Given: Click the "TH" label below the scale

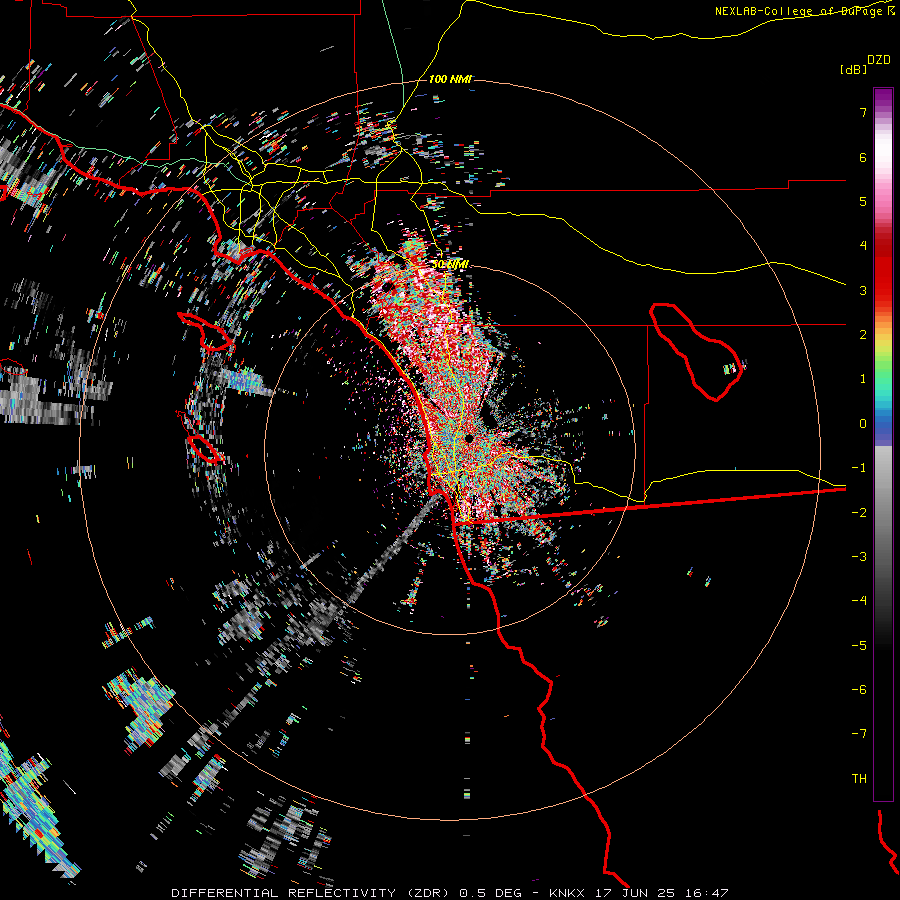Looking at the screenshot, I should point(859,779).
